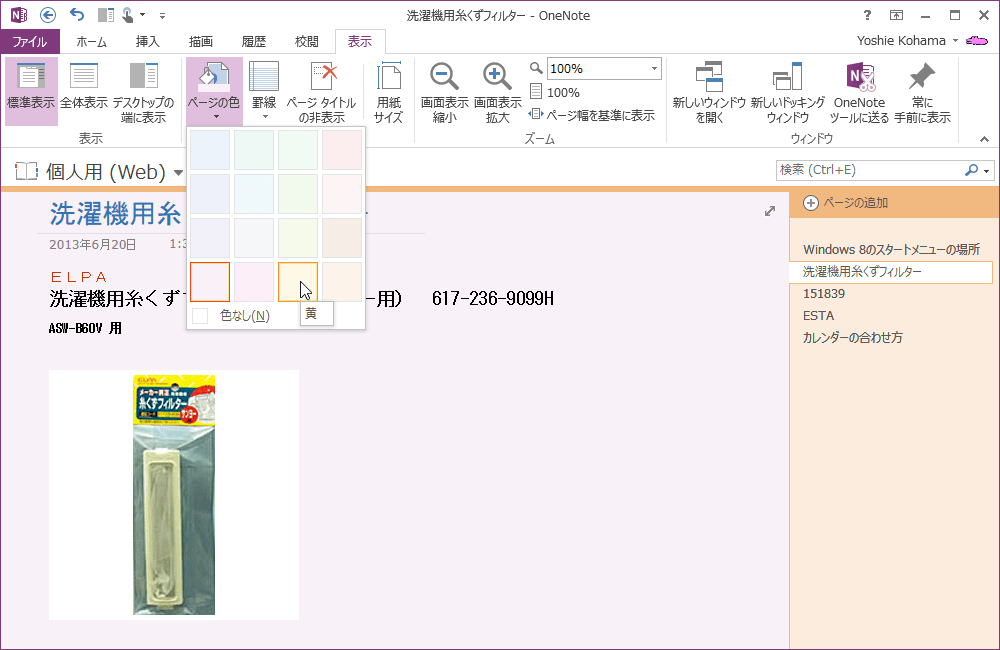Open the search scope dropdown arrow
1000x650 pixels.
(987, 171)
